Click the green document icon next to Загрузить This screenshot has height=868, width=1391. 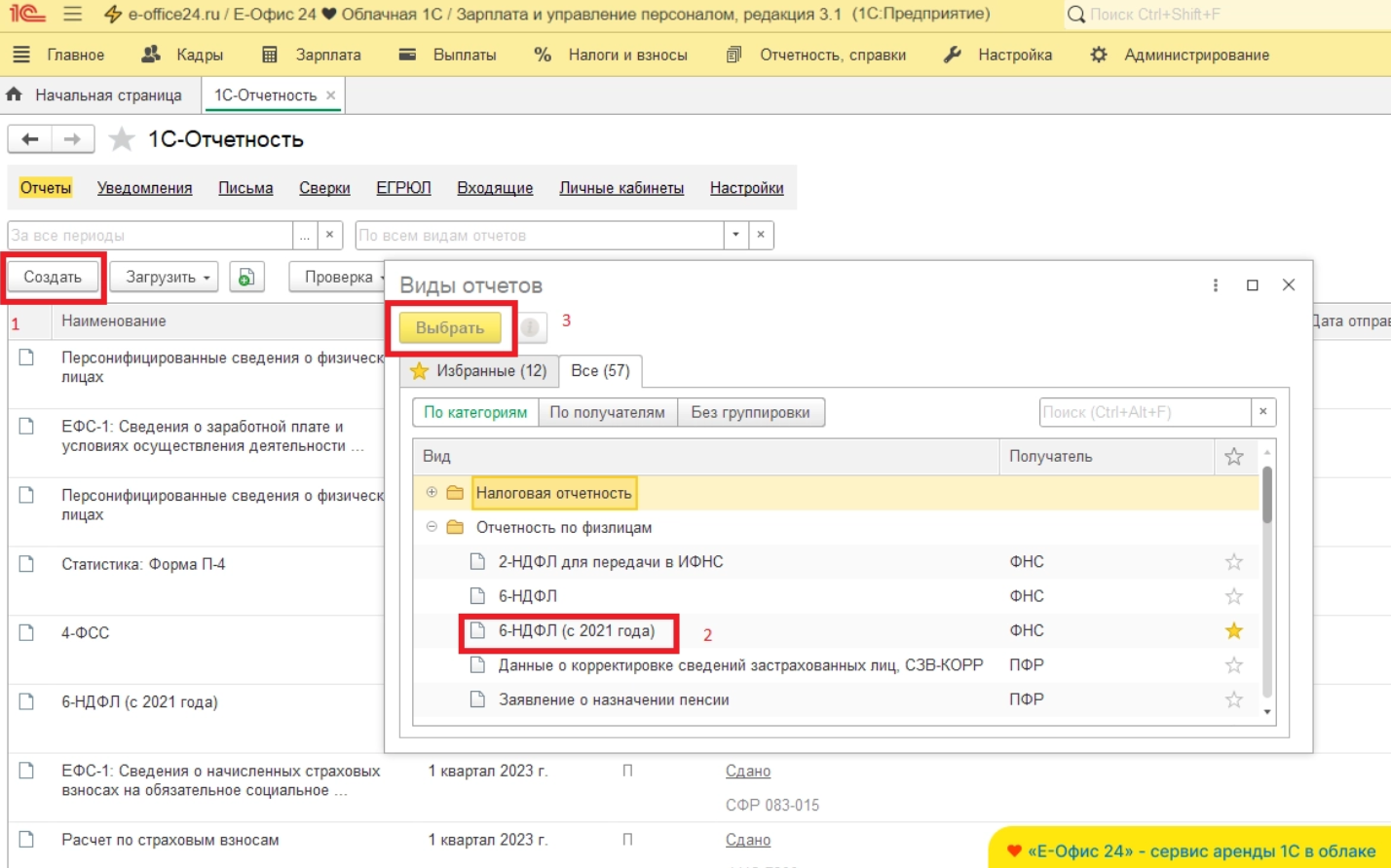(246, 278)
